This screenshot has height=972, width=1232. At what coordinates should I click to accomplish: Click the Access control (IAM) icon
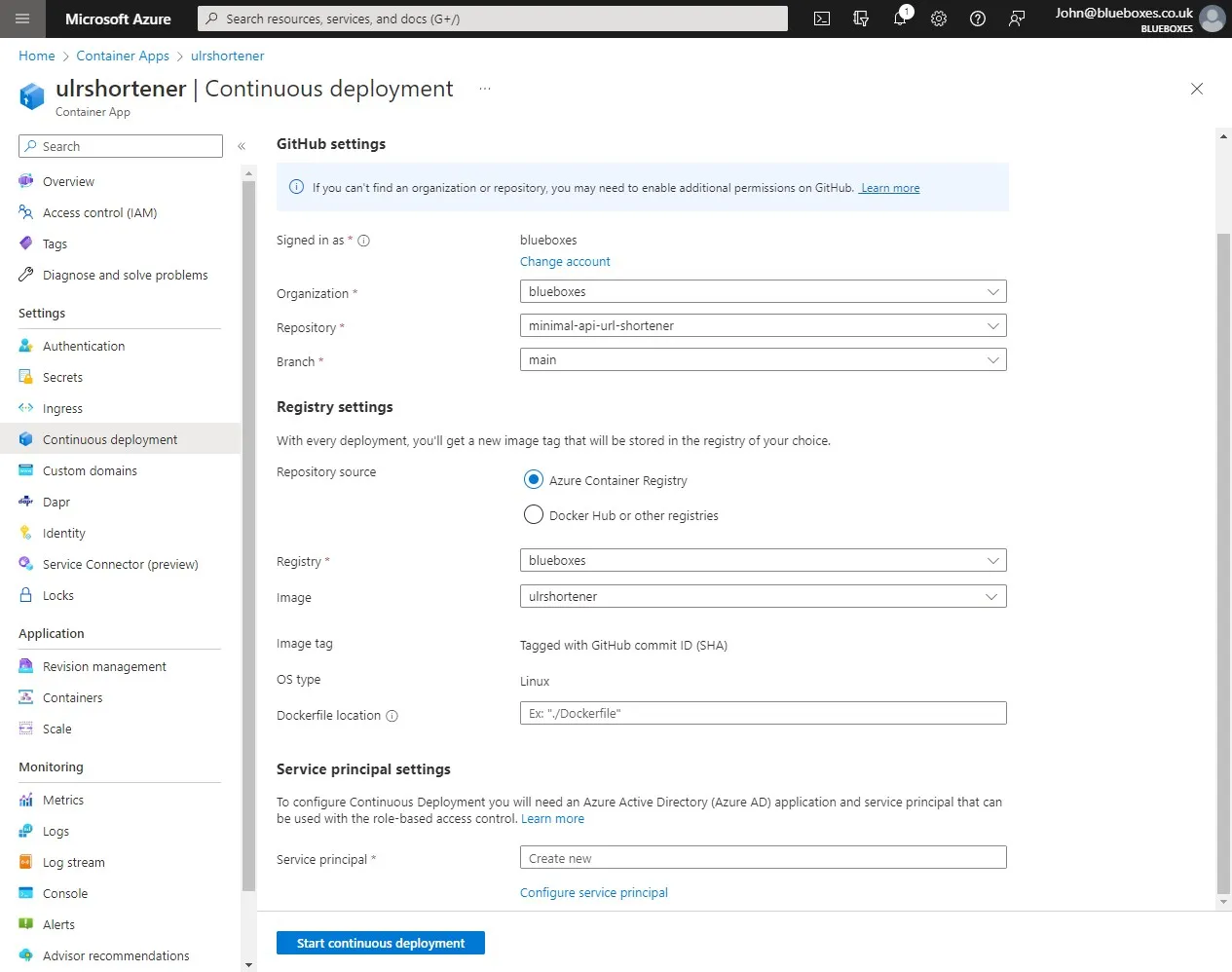click(x=26, y=212)
